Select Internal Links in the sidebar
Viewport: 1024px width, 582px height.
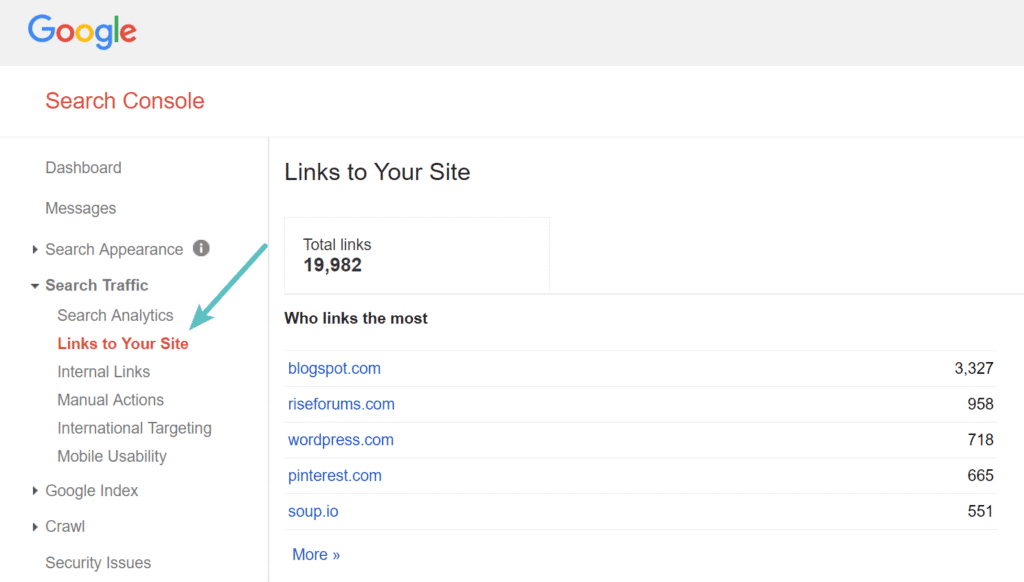pyautogui.click(x=103, y=371)
